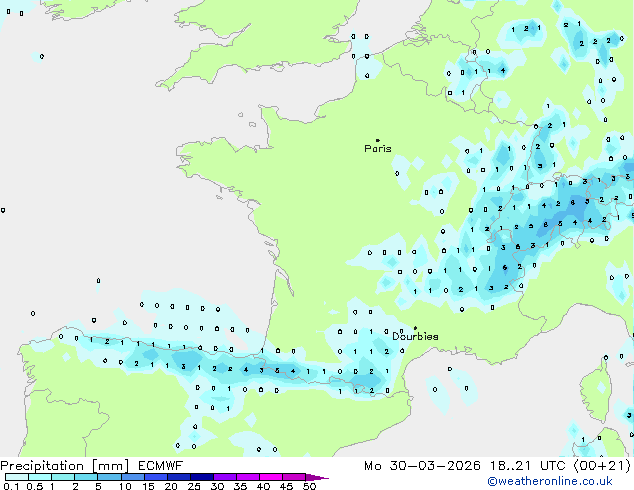Click the date 'Mo 30-03-2026'
The image size is (634, 490).
pos(422,466)
